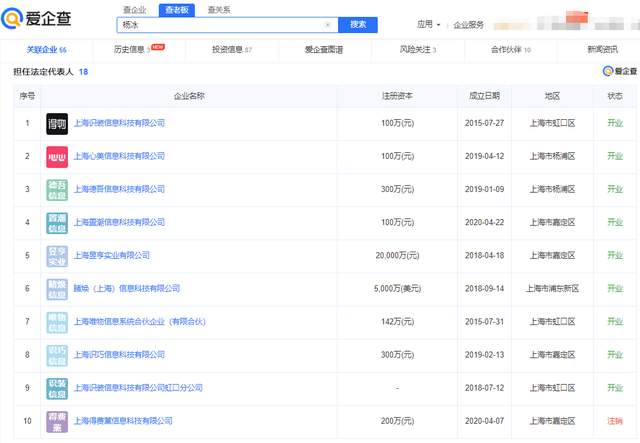The height and width of the screenshot is (443, 640).
Task: Open the 投资信息 tab
Action: coord(232,50)
